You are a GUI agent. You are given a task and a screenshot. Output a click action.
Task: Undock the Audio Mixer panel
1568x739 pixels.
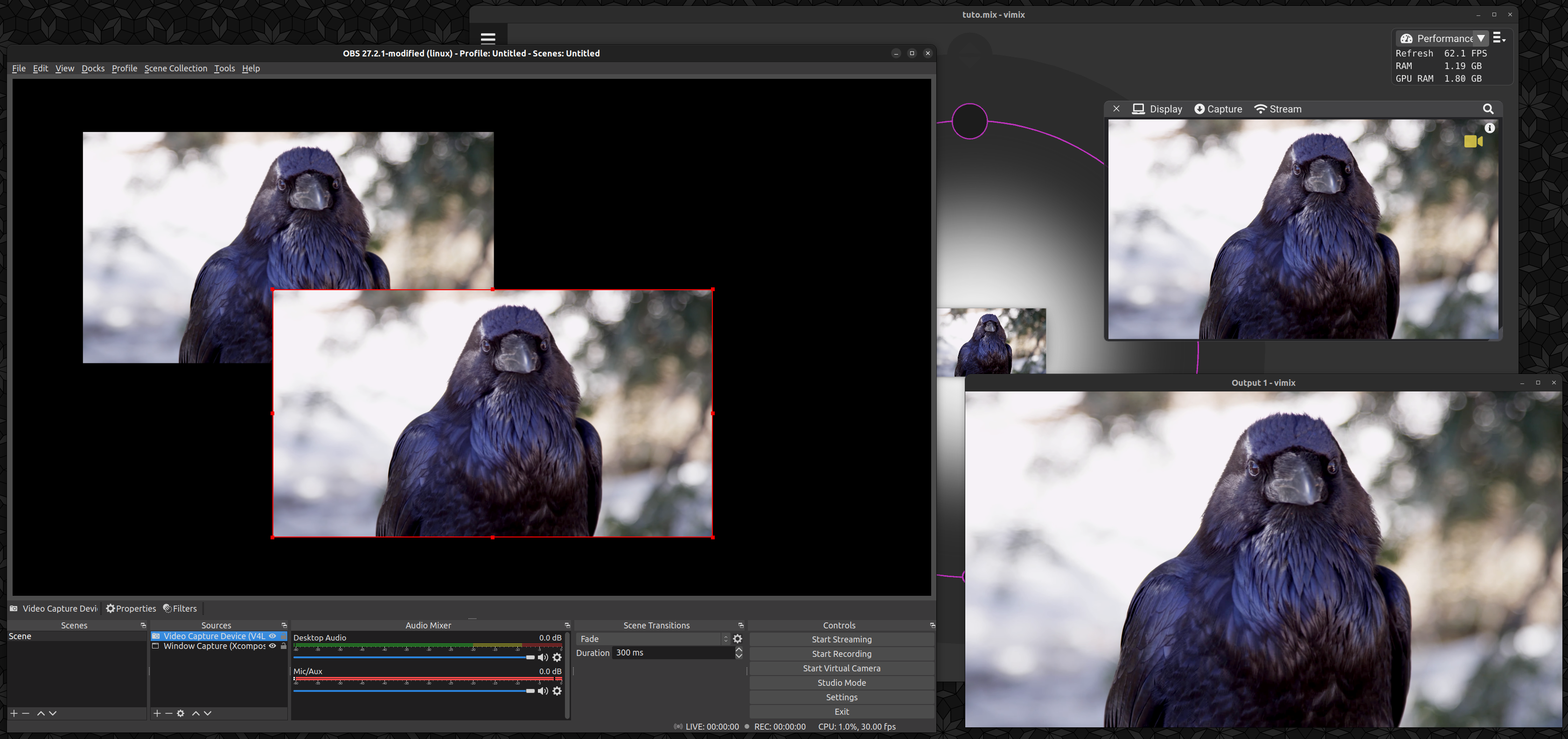[567, 625]
